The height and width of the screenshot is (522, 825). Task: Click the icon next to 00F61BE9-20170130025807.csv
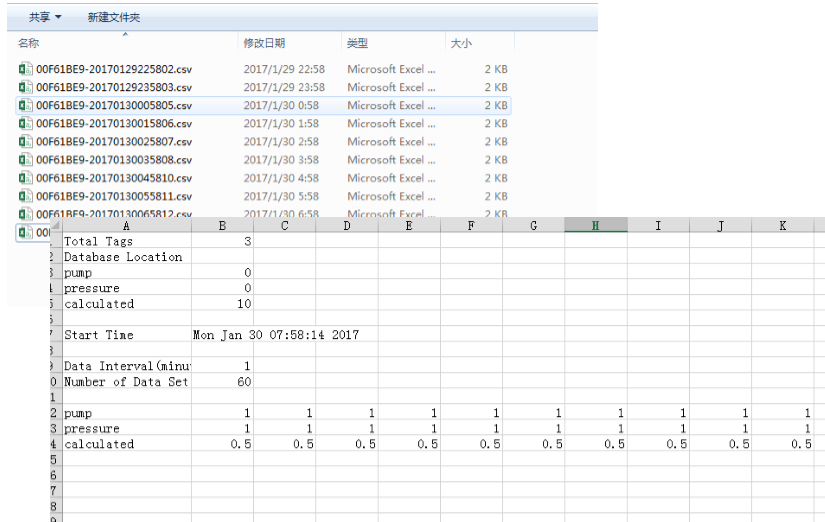[x=26, y=142]
